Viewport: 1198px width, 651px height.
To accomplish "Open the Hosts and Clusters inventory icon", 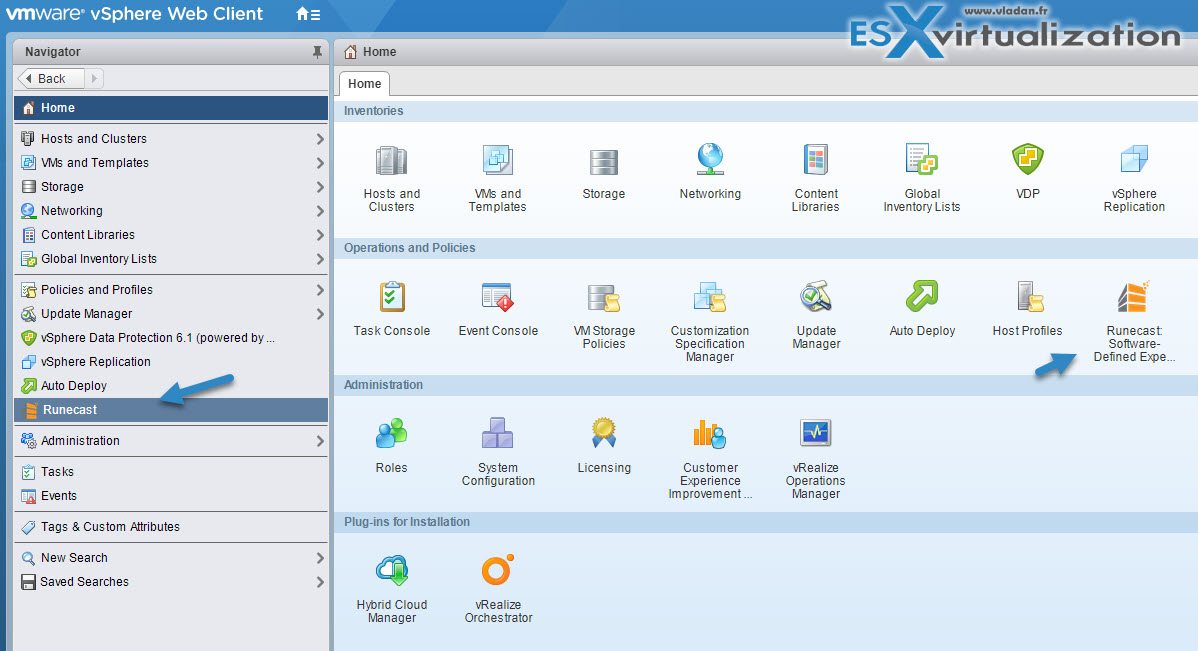I will [391, 162].
